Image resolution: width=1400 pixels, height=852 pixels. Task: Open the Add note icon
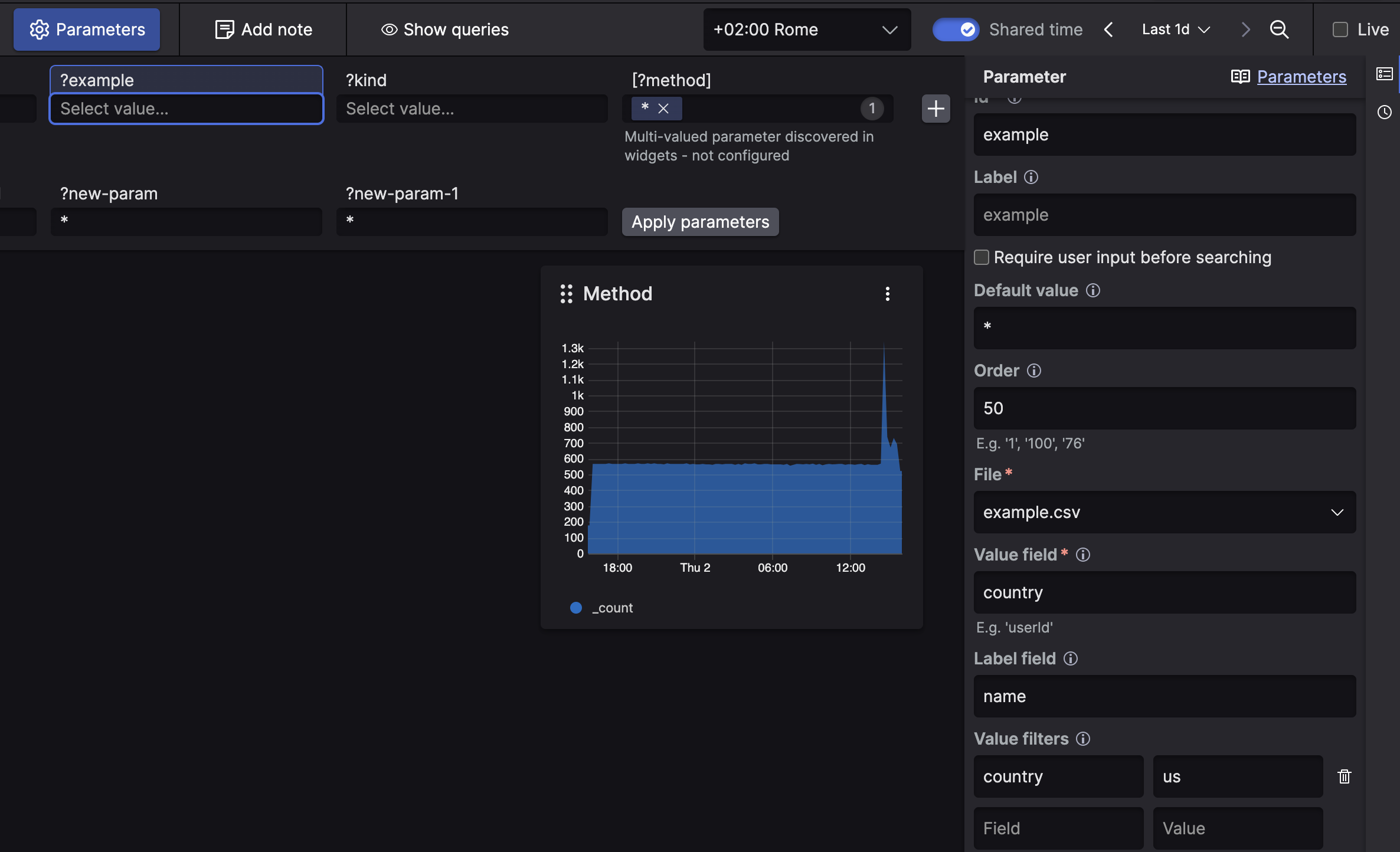coord(225,29)
